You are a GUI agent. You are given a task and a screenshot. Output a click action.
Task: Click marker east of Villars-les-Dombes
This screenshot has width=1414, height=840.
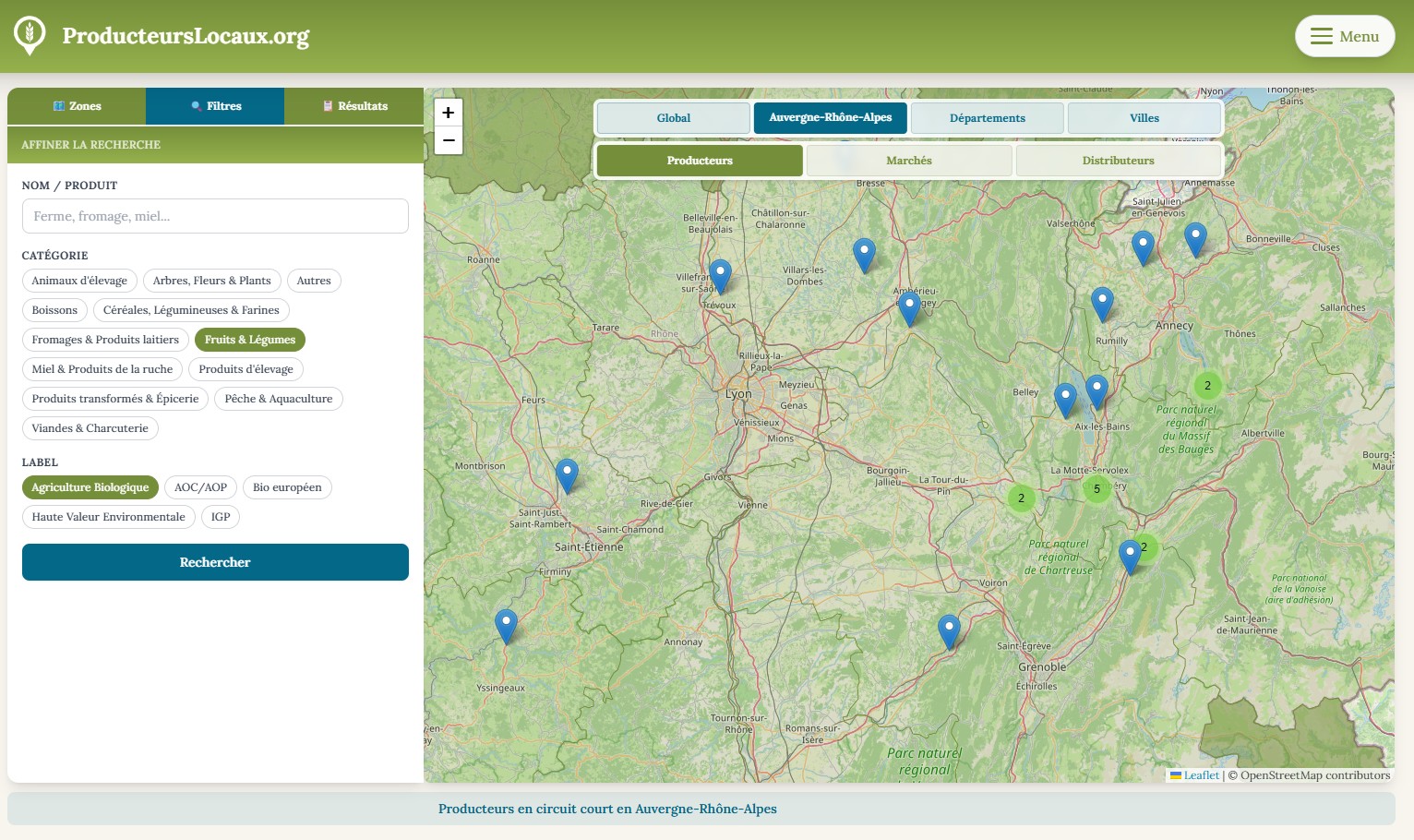coord(864,255)
